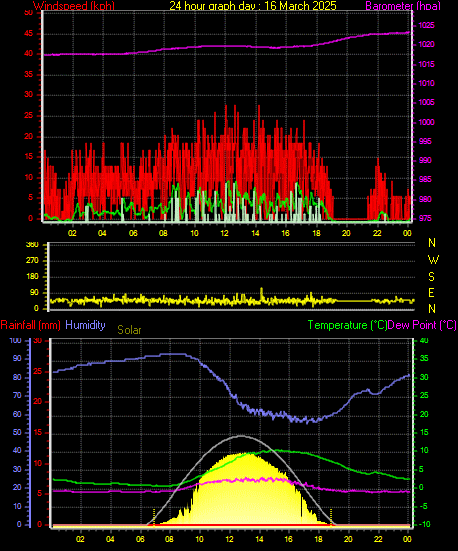Click 1020 on the barometer axis
The height and width of the screenshot is (551, 458).
tap(426, 45)
